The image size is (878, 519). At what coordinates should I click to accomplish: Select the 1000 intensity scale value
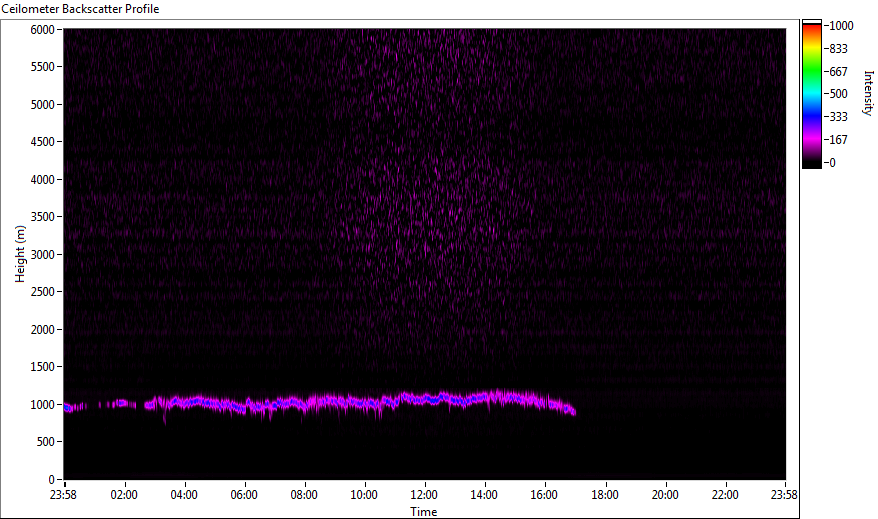click(841, 26)
